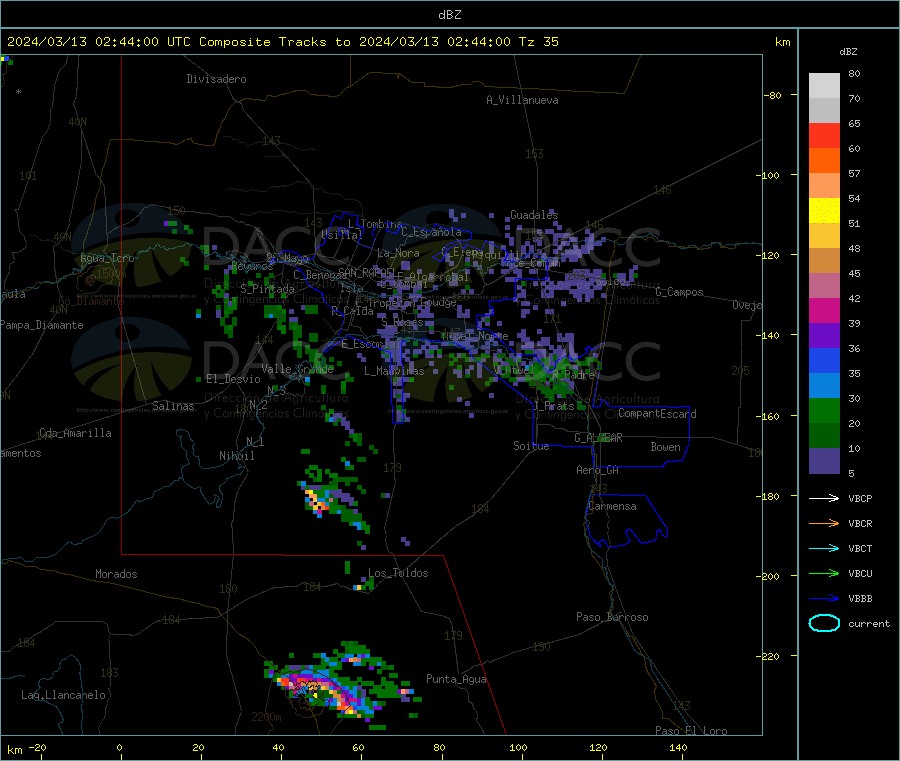Image resolution: width=900 pixels, height=761 pixels.
Task: Click the A_Villanueva map label
Action: (x=522, y=100)
